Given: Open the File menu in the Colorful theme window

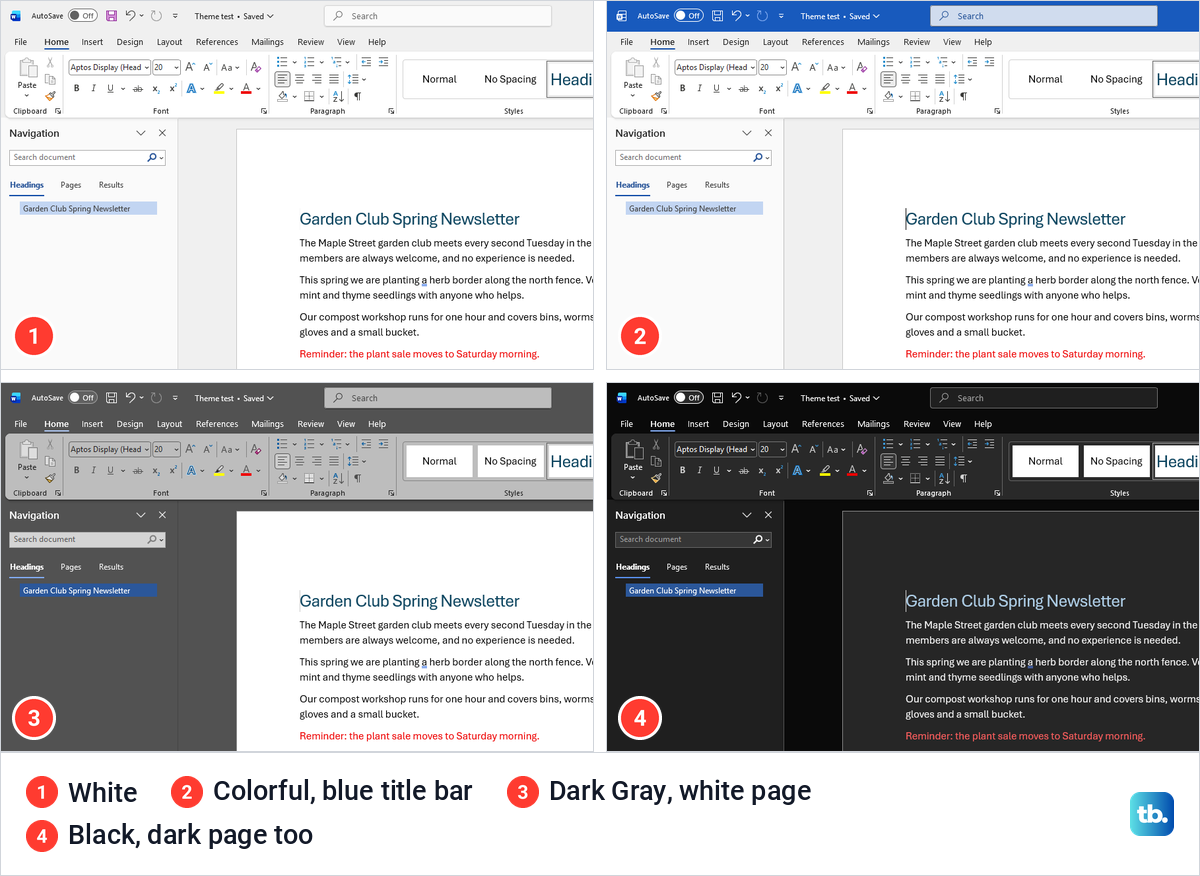Looking at the screenshot, I should [x=627, y=42].
